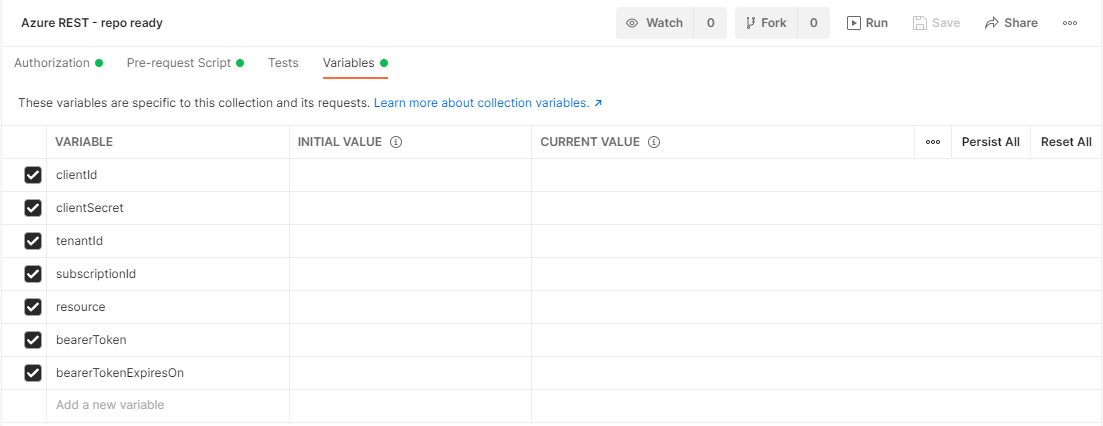Click the resource variable name
Viewport: 1103px width, 426px height.
coord(81,307)
